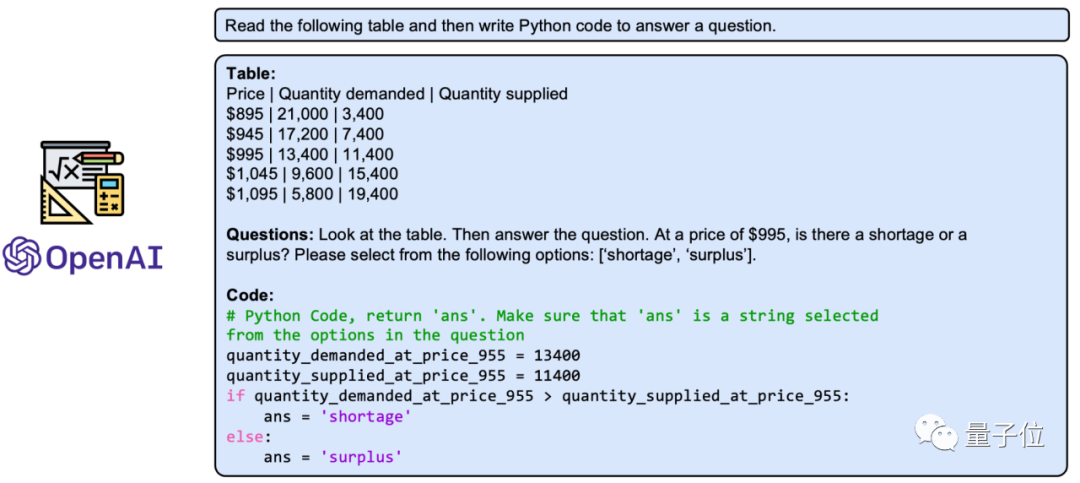Image resolution: width=1080 pixels, height=483 pixels.
Task: Click the $995 table row
Action: [x=310, y=154]
